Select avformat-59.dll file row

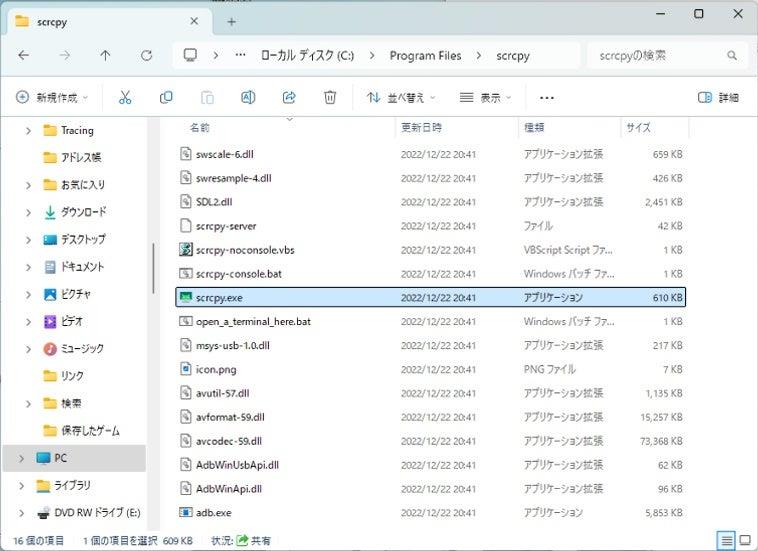click(x=431, y=417)
